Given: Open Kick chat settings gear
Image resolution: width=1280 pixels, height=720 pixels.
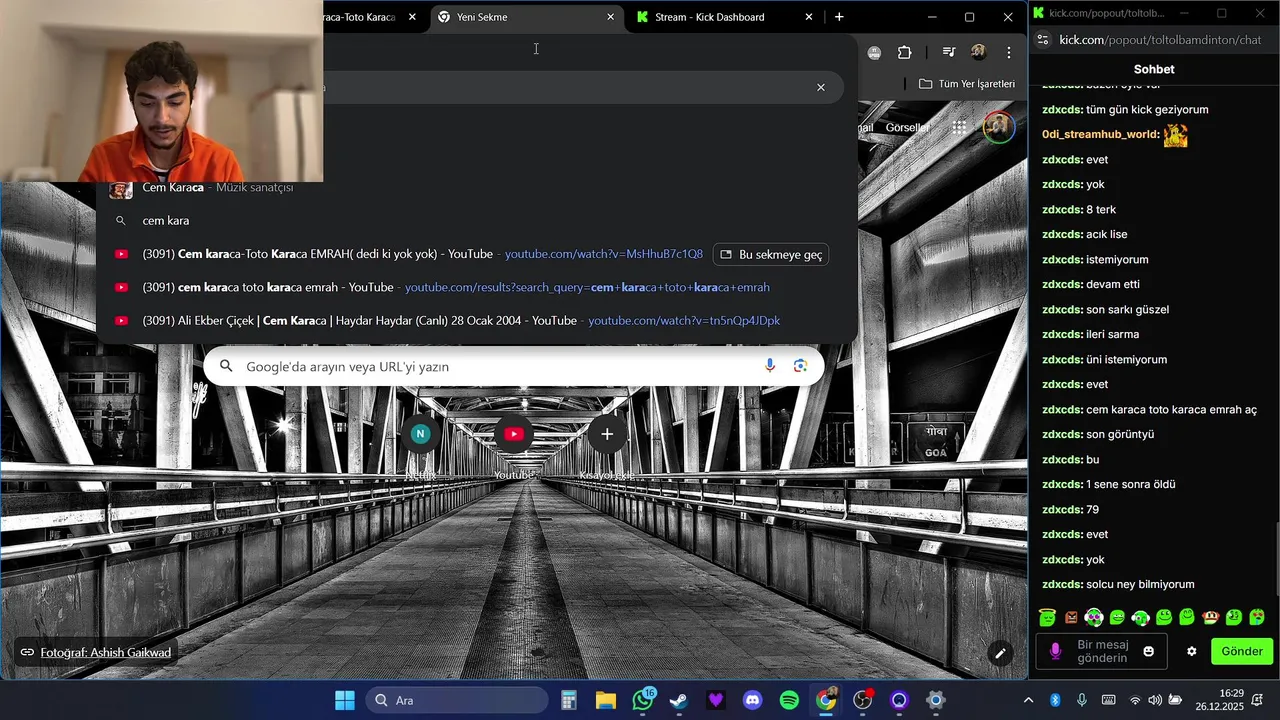Looking at the screenshot, I should [1192, 651].
